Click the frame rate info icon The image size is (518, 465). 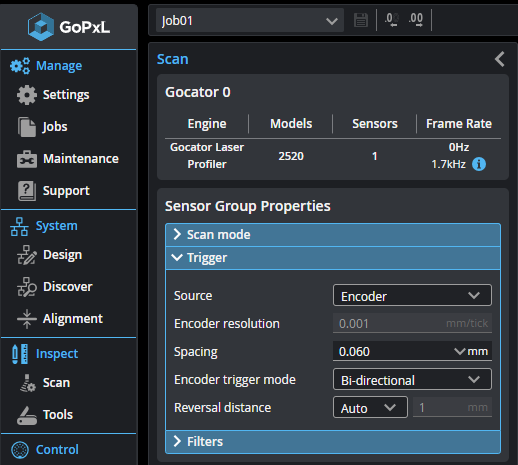point(479,164)
